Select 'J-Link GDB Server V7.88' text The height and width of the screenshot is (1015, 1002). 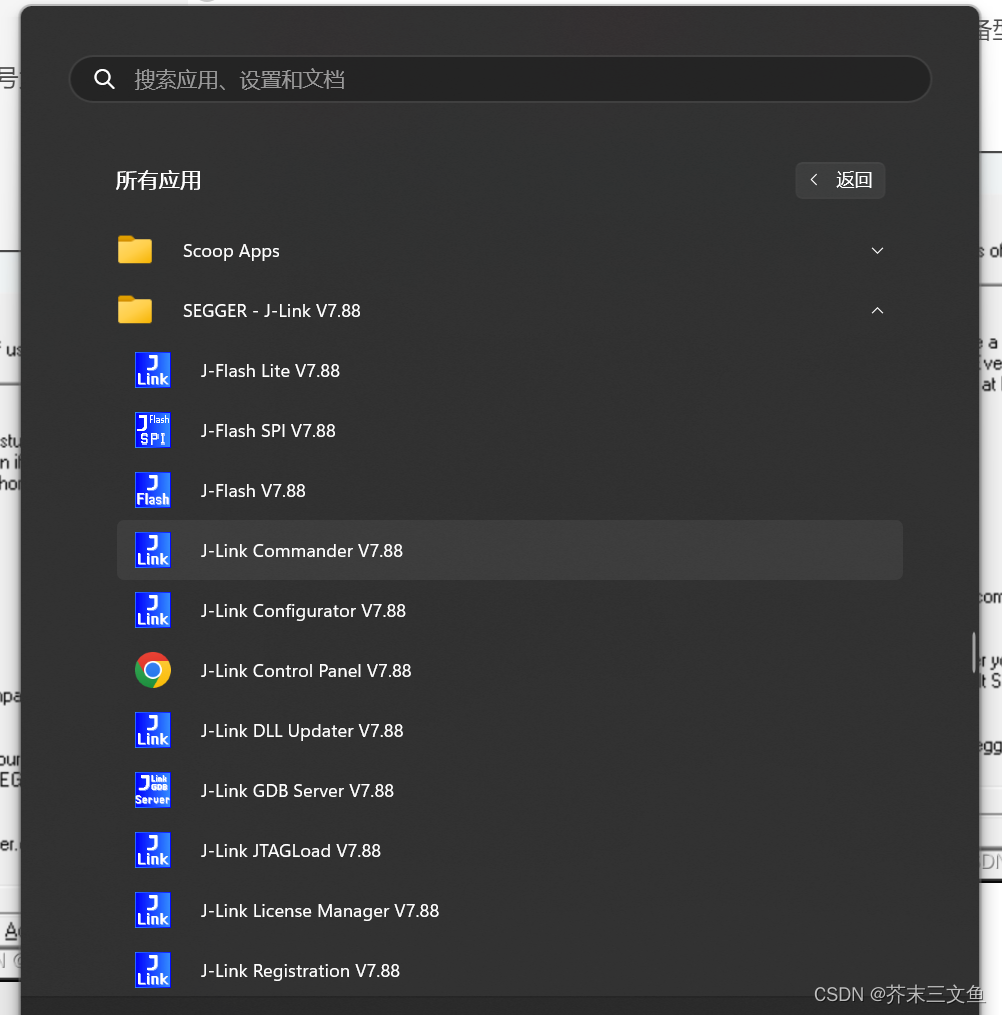297,791
